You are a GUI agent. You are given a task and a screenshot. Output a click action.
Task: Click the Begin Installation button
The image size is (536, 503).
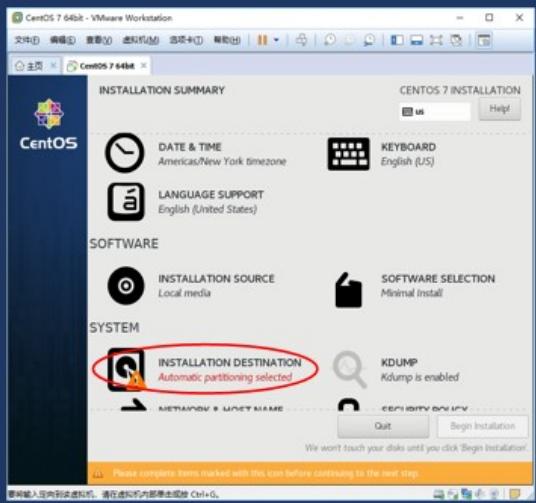click(483, 426)
